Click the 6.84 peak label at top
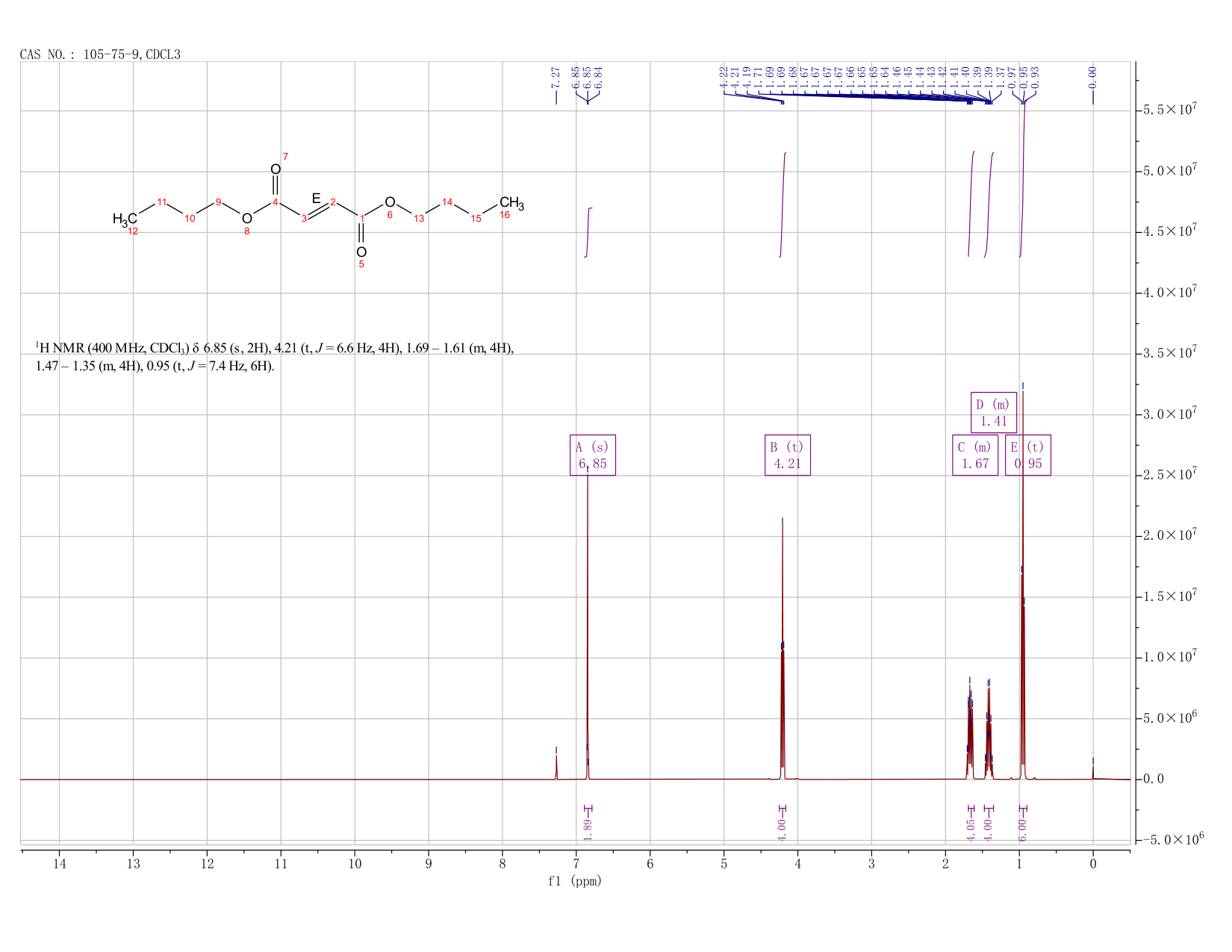1232x952 pixels. [x=598, y=77]
